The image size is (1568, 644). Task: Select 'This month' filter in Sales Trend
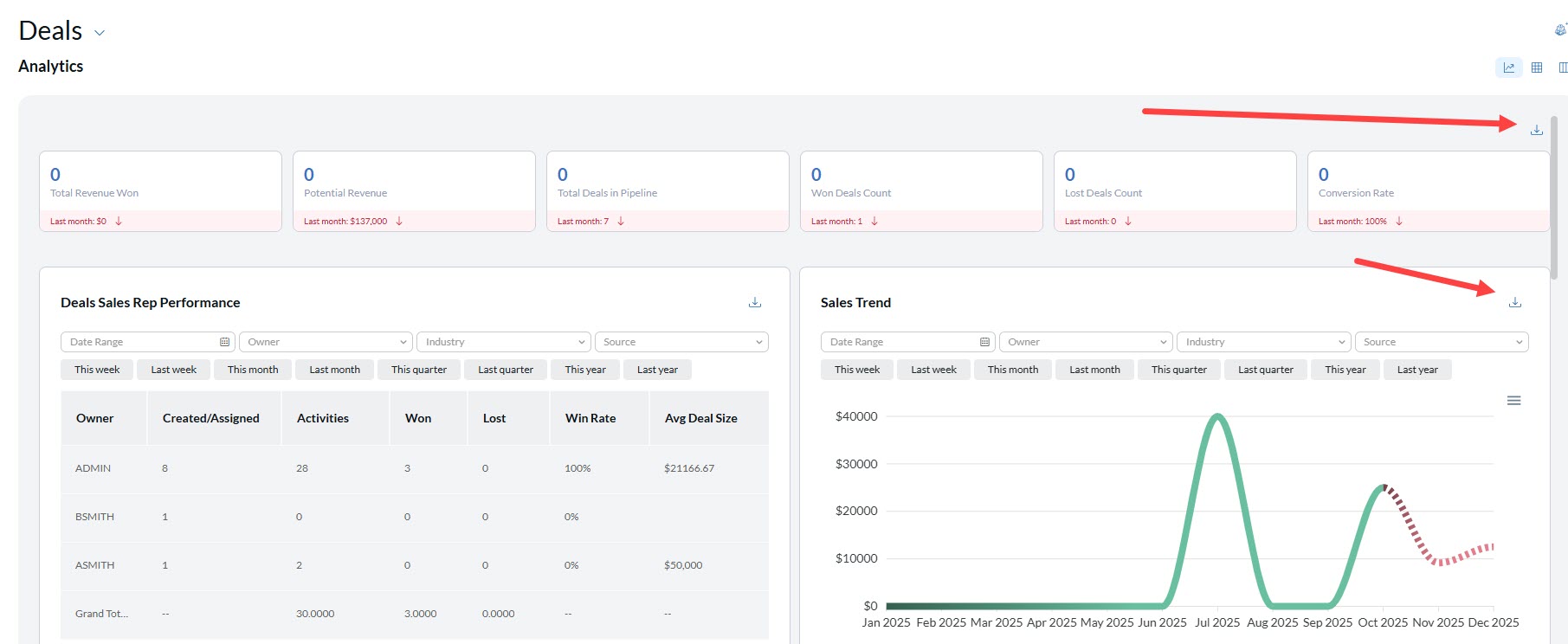(1012, 370)
